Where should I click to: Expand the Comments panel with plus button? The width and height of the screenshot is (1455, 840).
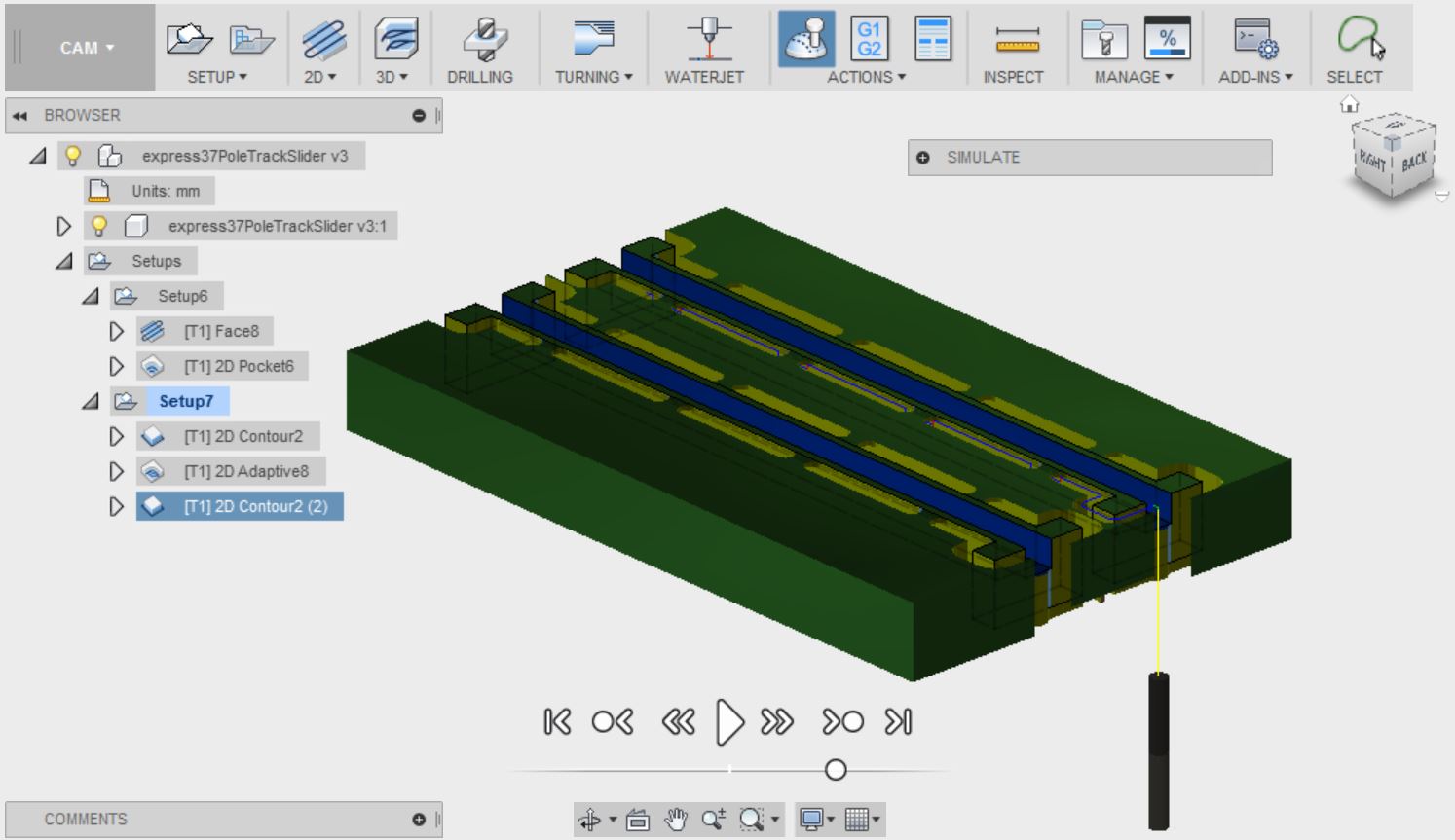point(419,820)
